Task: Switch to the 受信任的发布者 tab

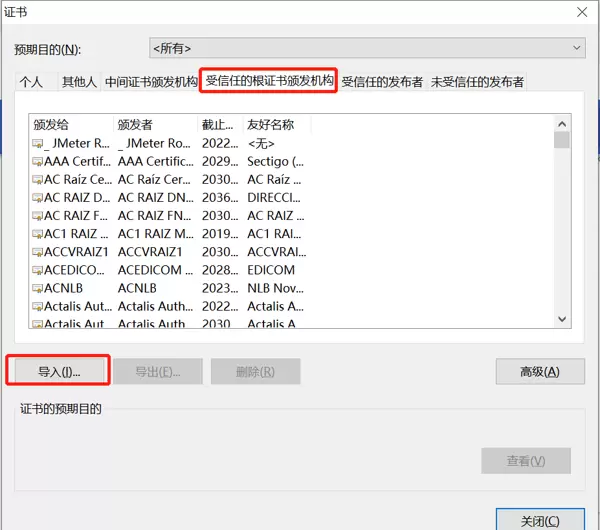Action: 382,82
